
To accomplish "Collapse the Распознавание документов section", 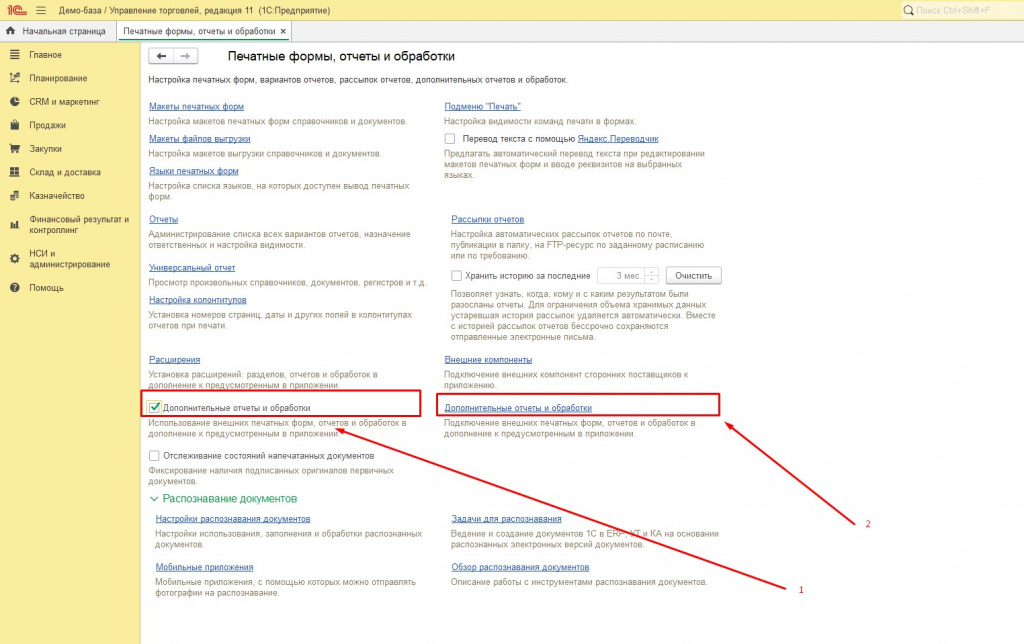I will (154, 499).
